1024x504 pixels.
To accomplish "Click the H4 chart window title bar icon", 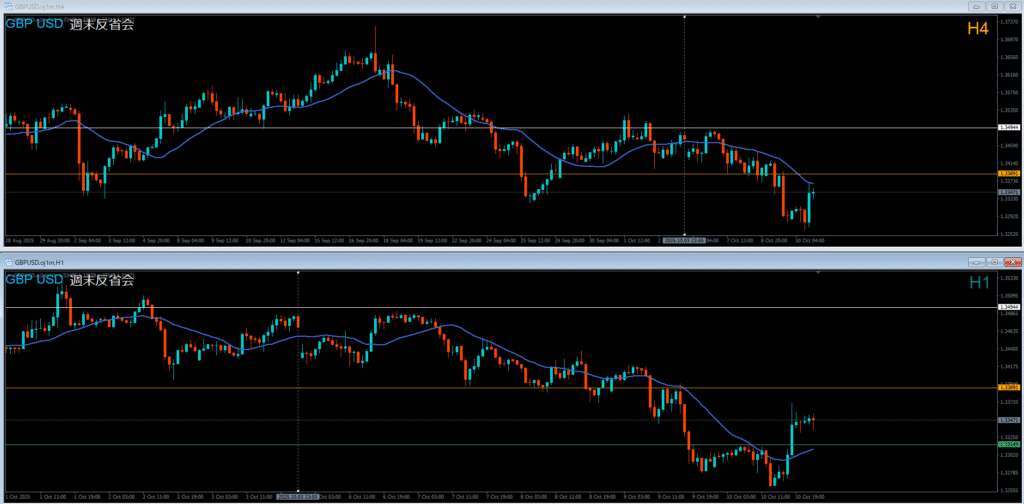I will 8,7.
